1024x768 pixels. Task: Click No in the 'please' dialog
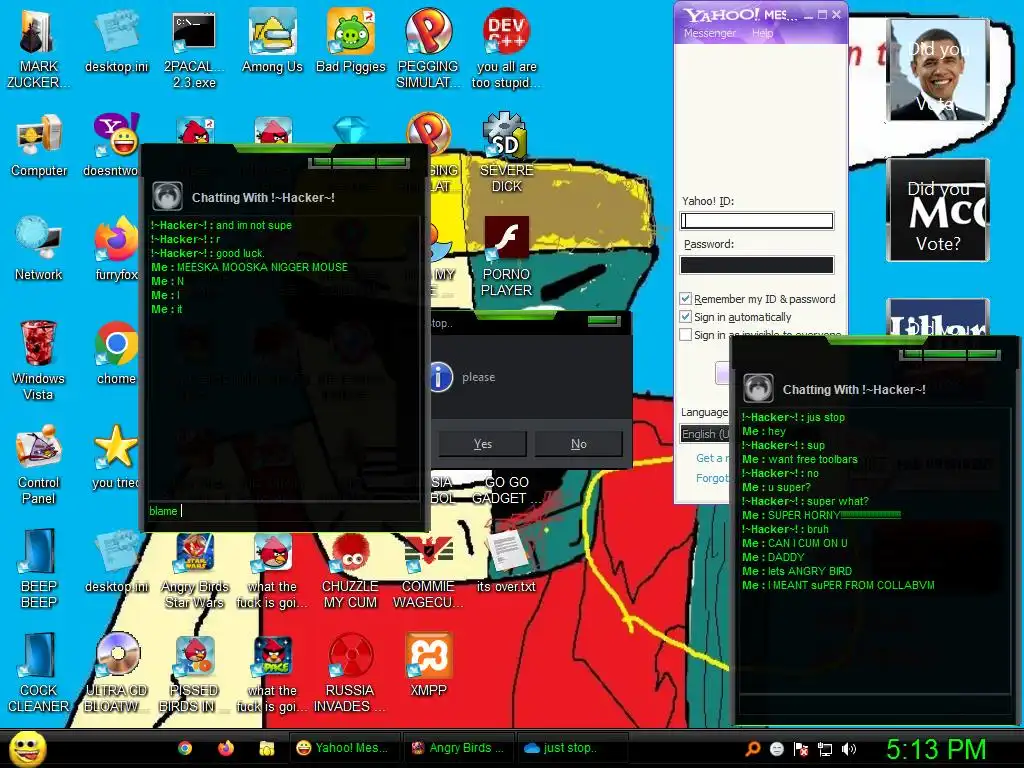tap(579, 444)
